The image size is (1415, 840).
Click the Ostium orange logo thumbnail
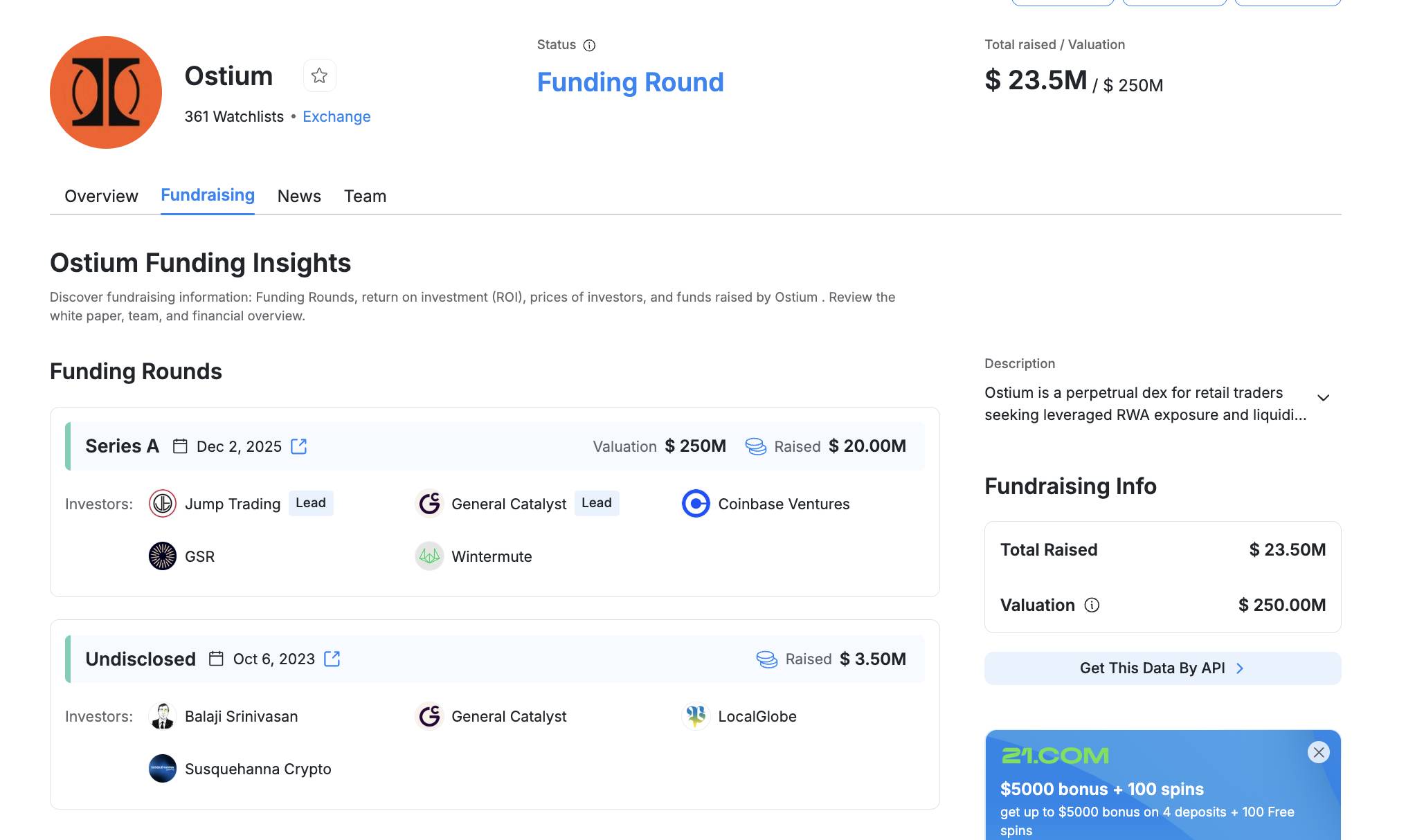106,93
